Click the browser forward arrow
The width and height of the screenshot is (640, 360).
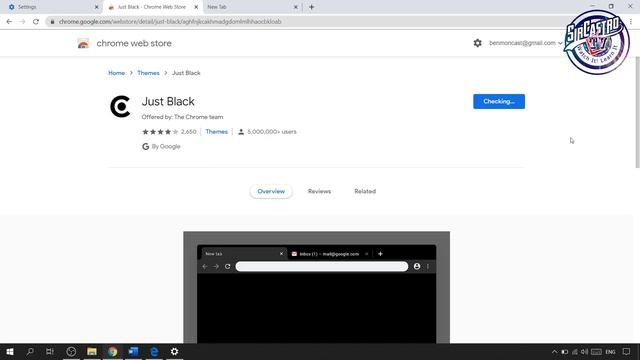[x=22, y=22]
